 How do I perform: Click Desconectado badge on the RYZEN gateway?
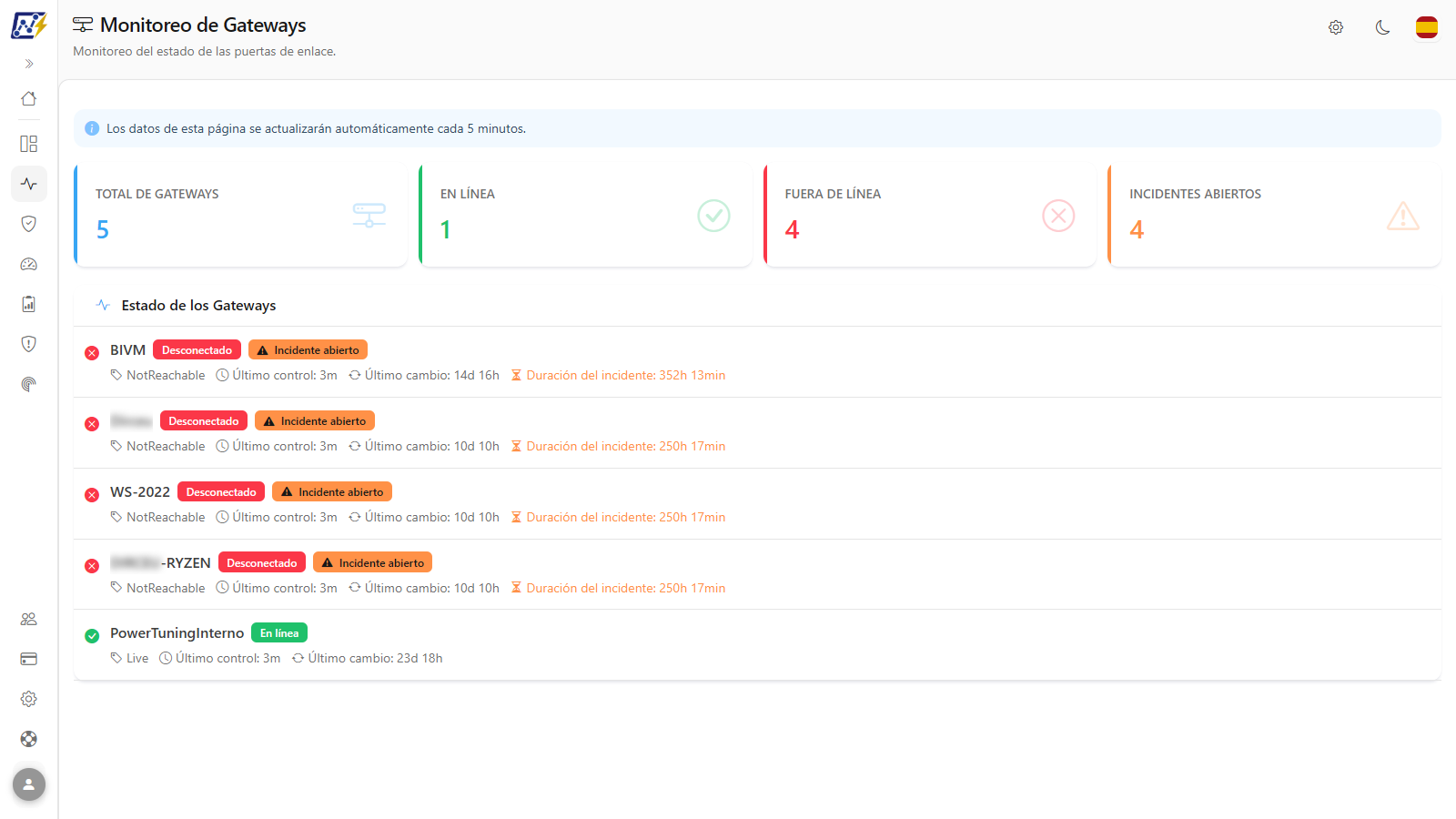click(x=262, y=563)
